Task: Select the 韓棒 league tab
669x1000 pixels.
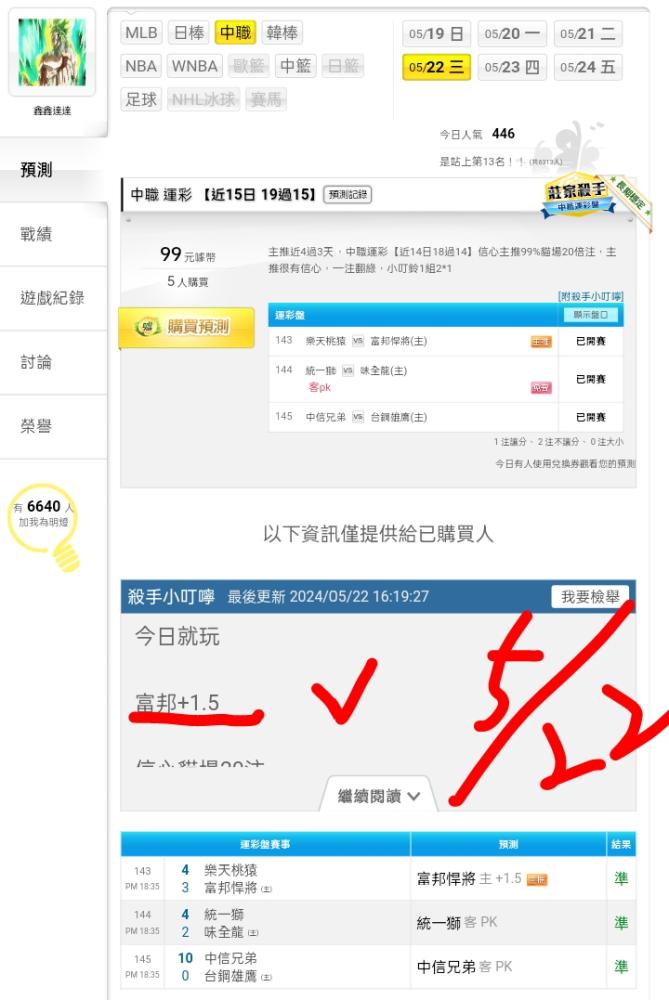Action: (282, 33)
